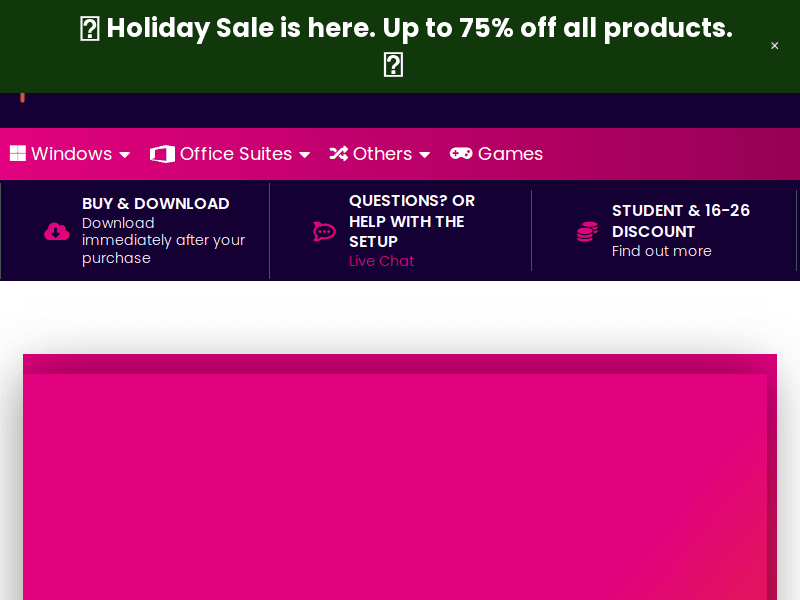
Task: Dismiss the Holiday Sale banner
Action: click(x=774, y=46)
